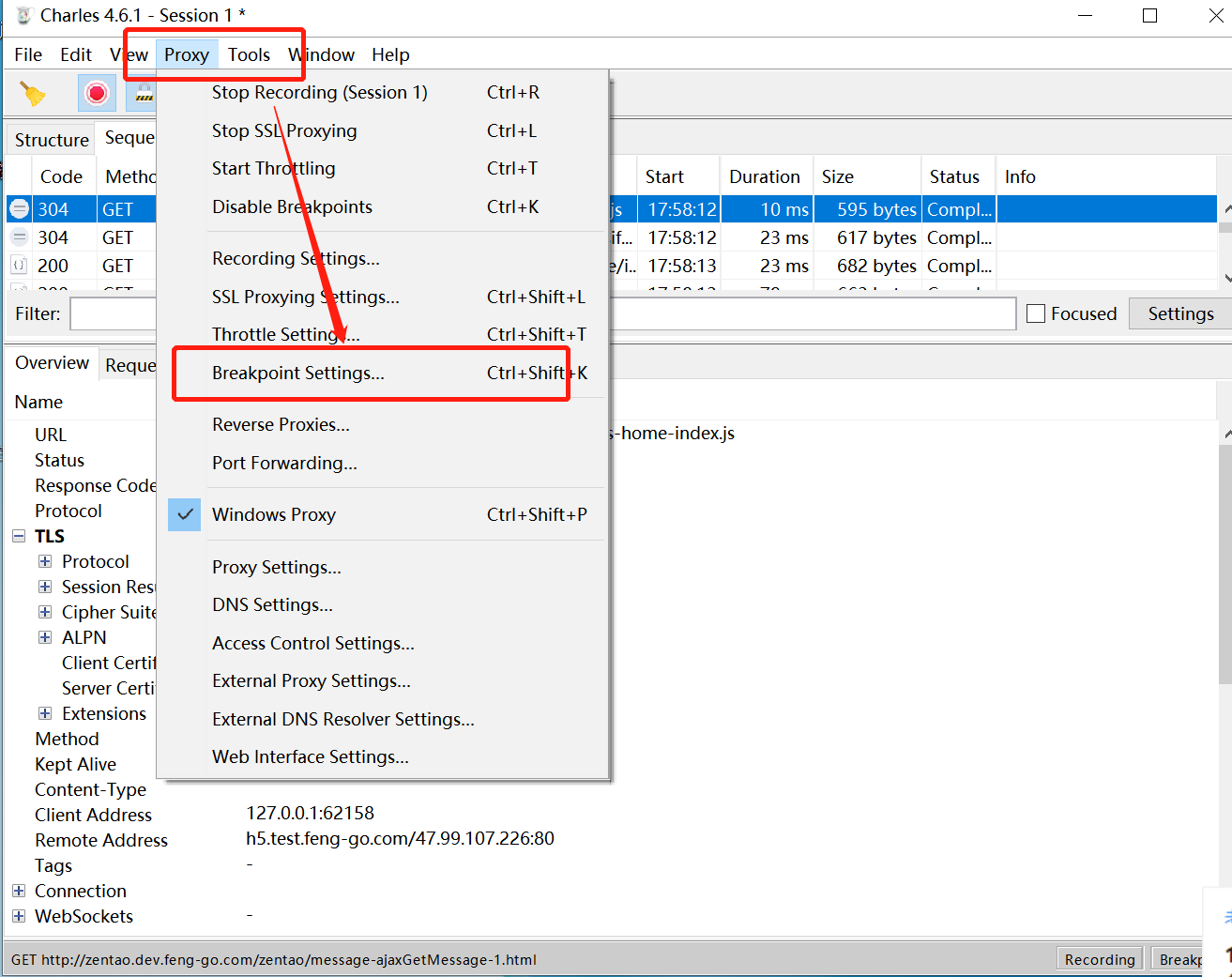Click the Response Code row
This screenshot has width=1232, height=977.
[610, 485]
